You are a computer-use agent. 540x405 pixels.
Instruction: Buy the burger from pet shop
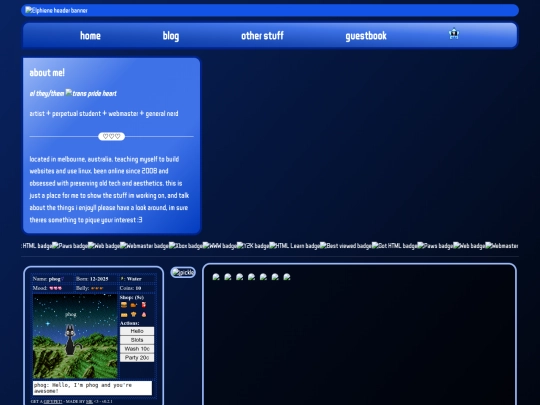click(124, 305)
